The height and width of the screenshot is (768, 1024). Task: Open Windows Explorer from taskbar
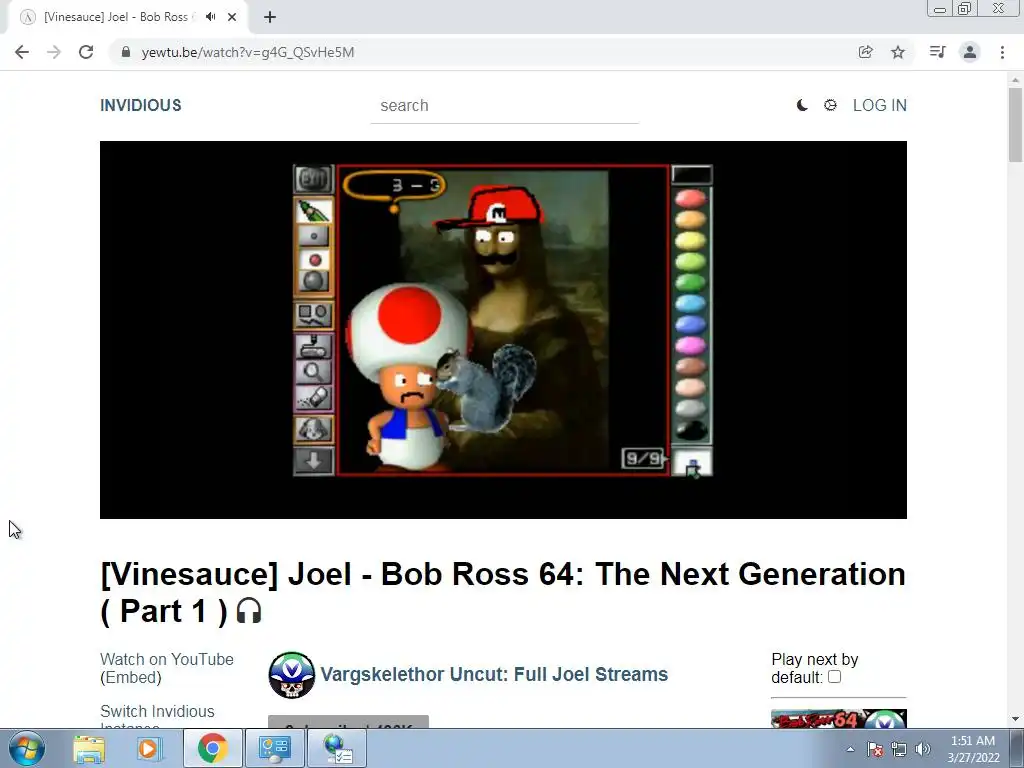point(89,748)
